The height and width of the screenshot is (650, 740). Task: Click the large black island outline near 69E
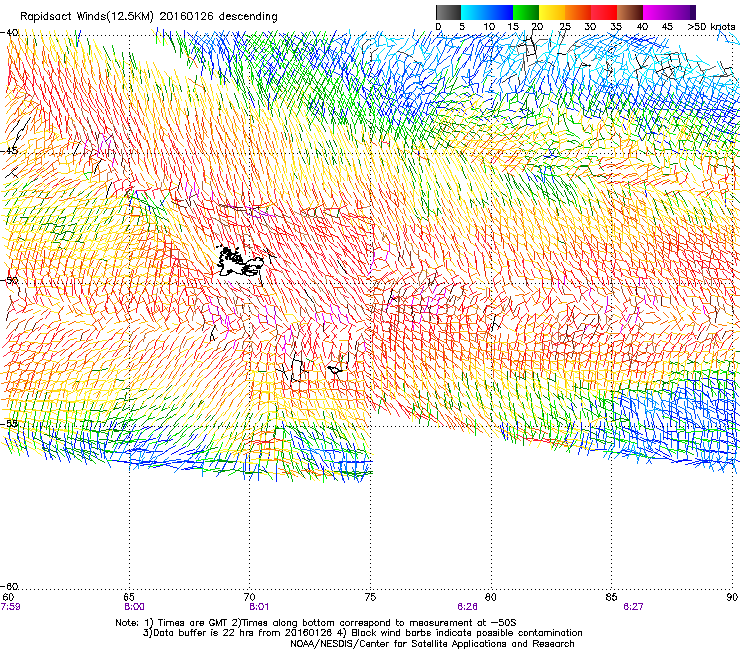[239, 261]
